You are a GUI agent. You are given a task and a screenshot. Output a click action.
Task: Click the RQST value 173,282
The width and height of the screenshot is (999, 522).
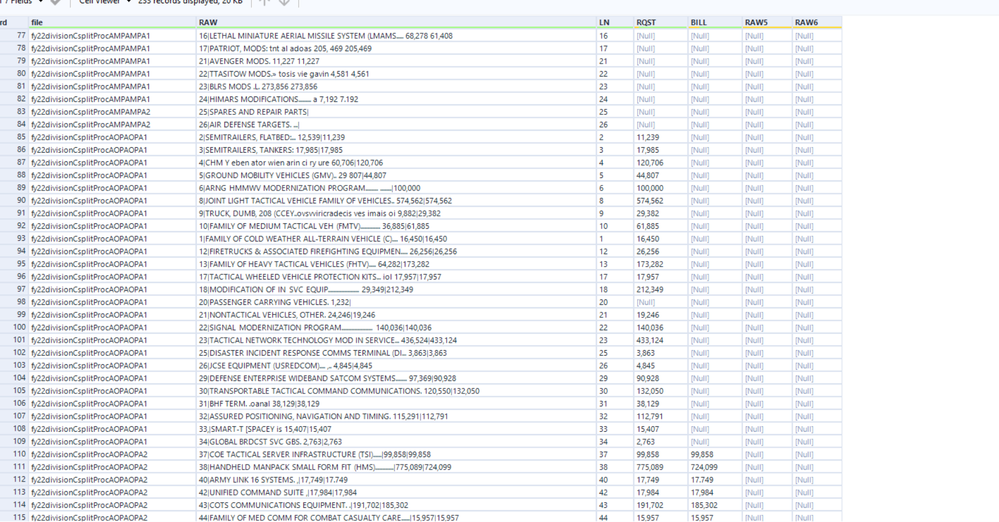coord(660,264)
